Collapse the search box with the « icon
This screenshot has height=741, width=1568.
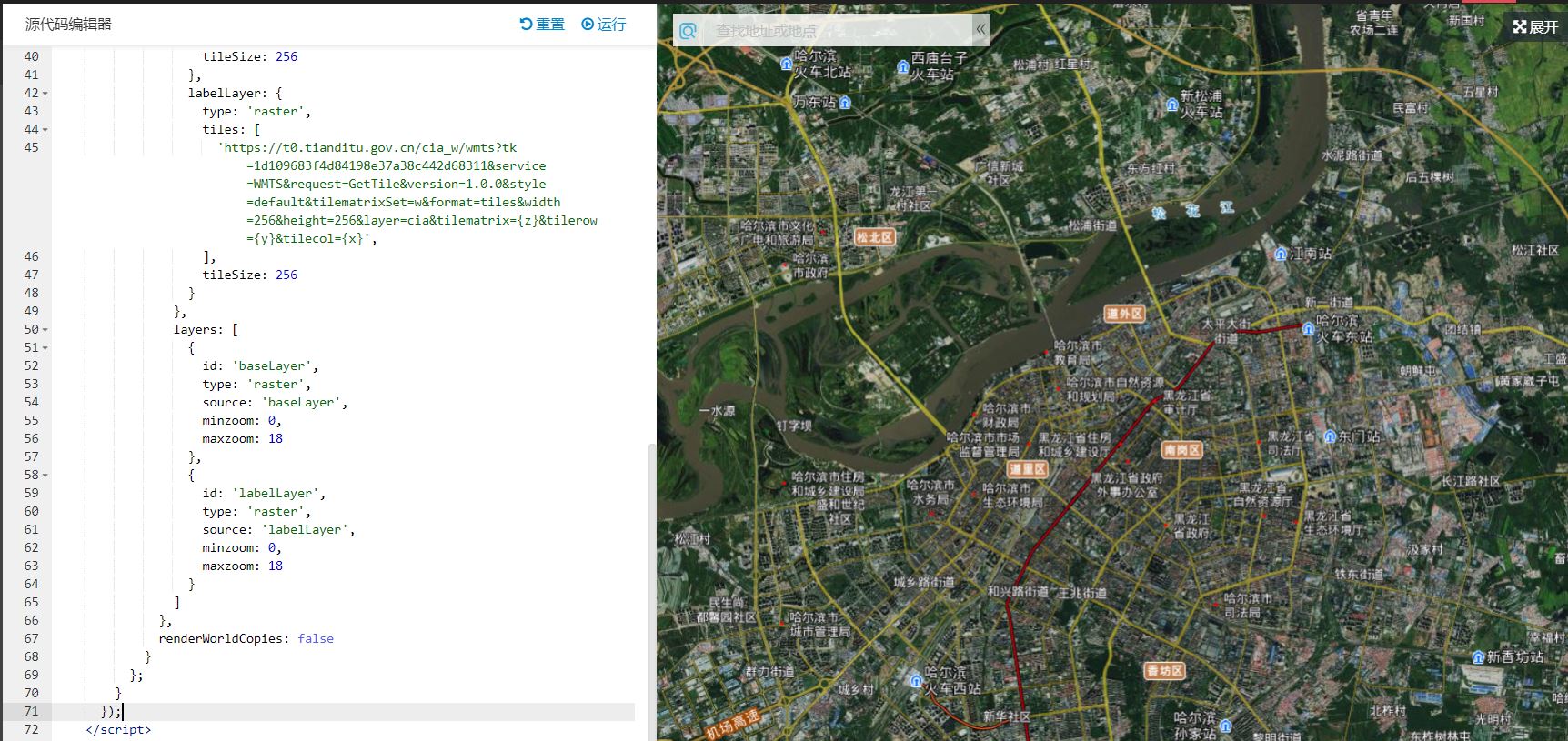[x=980, y=30]
